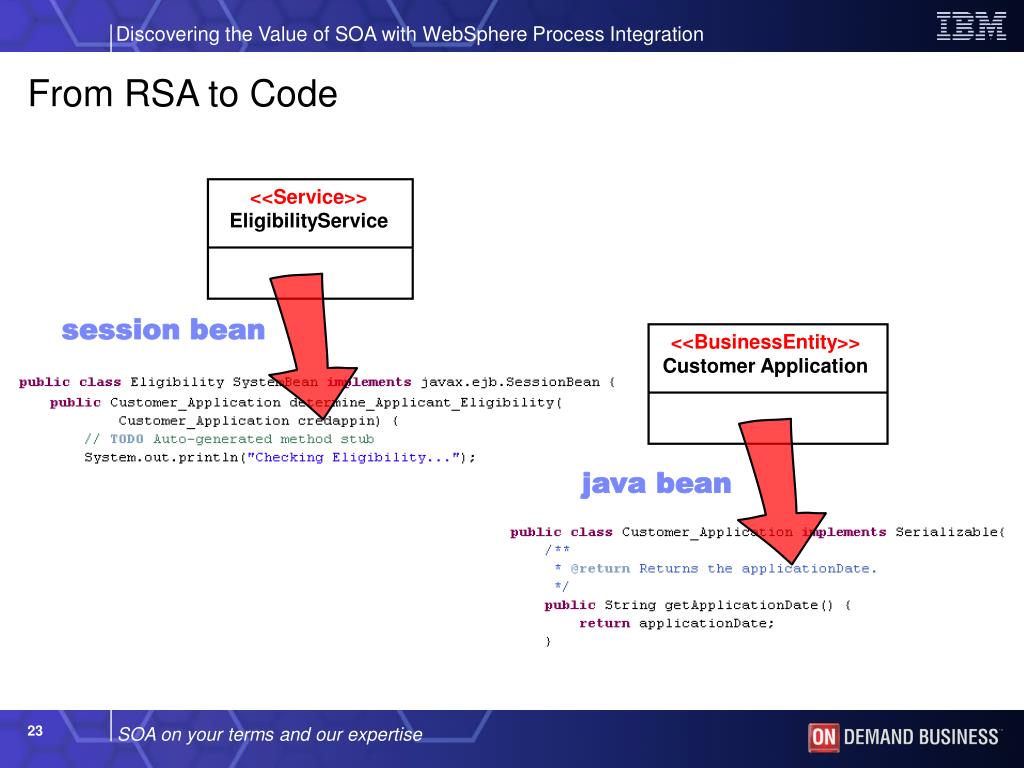Click the On Demand Business logo
Screen dimensions: 1024x768
coord(904,737)
